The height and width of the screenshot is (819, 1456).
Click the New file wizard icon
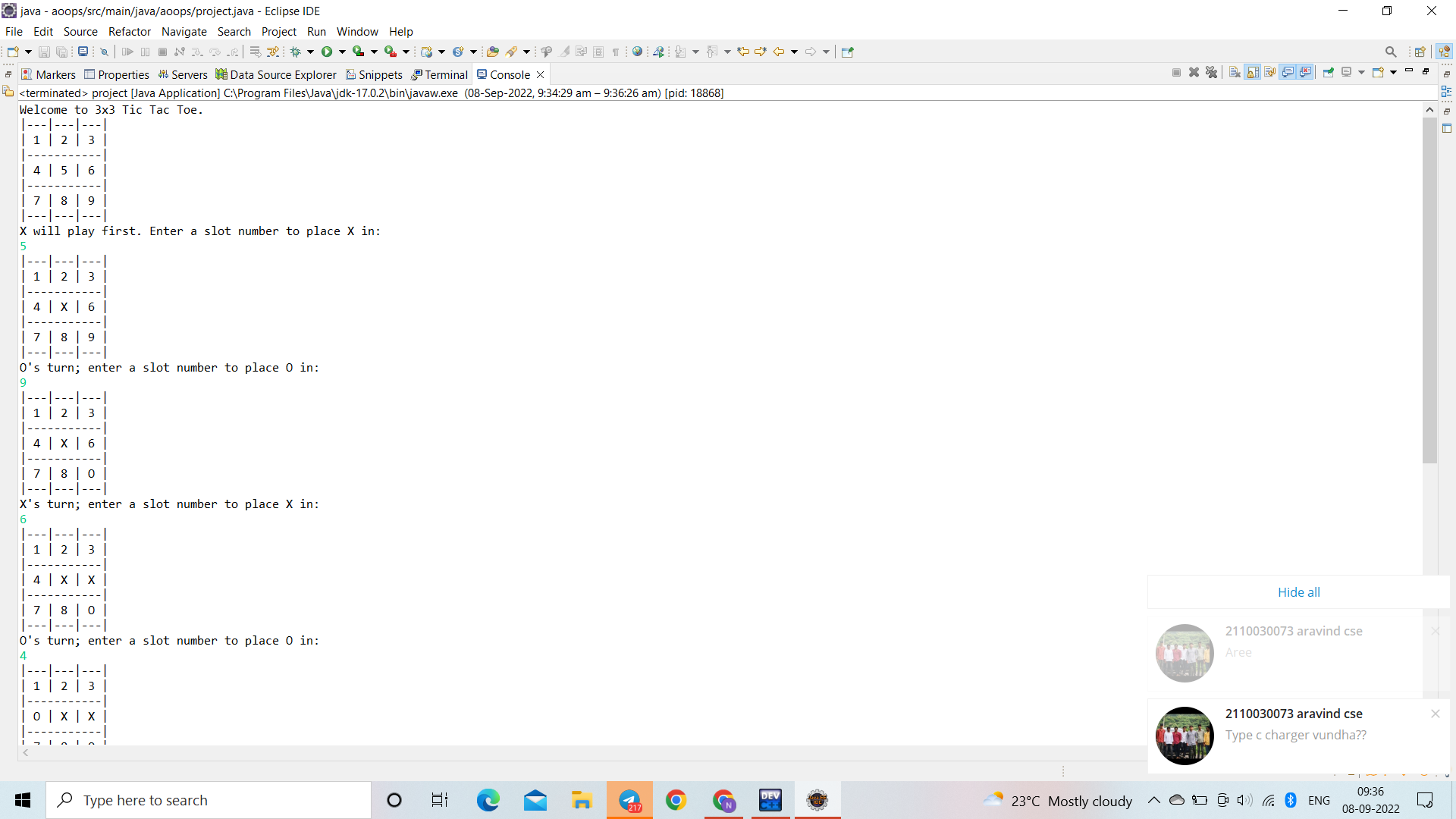(x=13, y=52)
